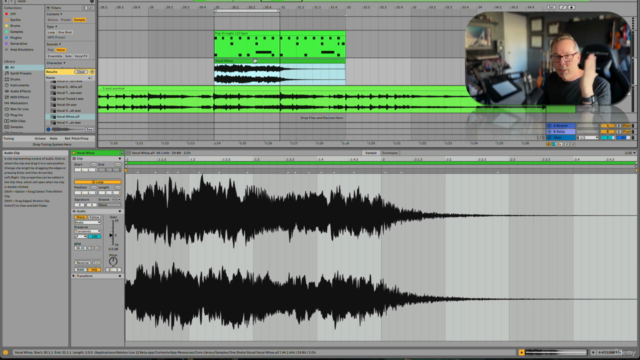Open the Audio Effects library category
Image resolution: width=640 pixels, height=360 pixels.
[x=20, y=91]
